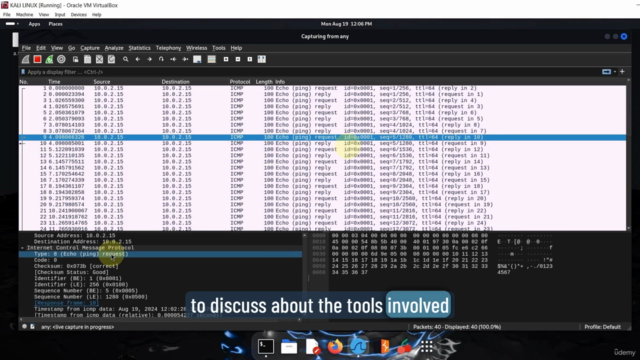Sort by the Protocol column header

pyautogui.click(x=240, y=82)
